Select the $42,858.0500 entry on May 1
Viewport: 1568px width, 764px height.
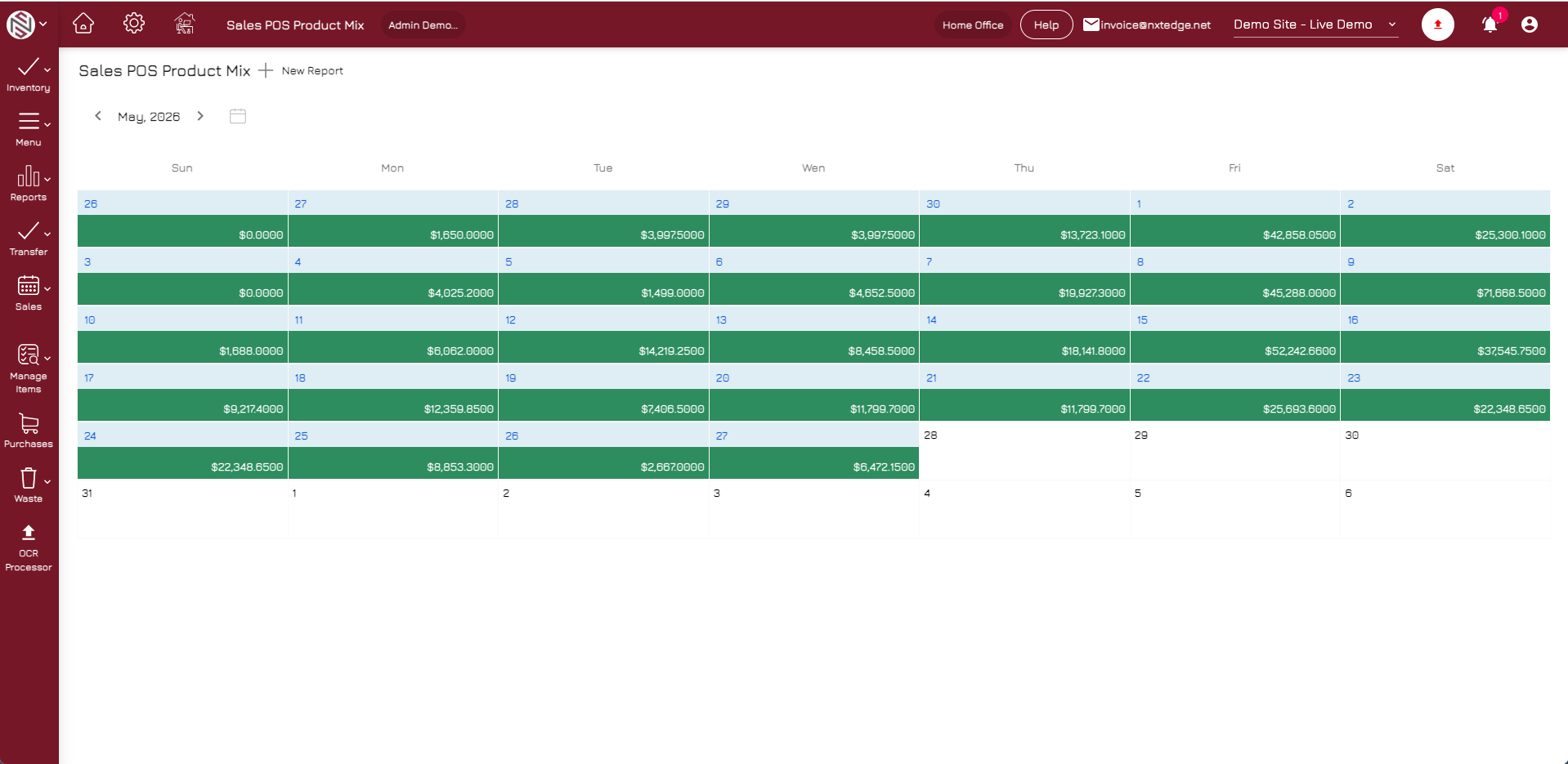pyautogui.click(x=1234, y=230)
